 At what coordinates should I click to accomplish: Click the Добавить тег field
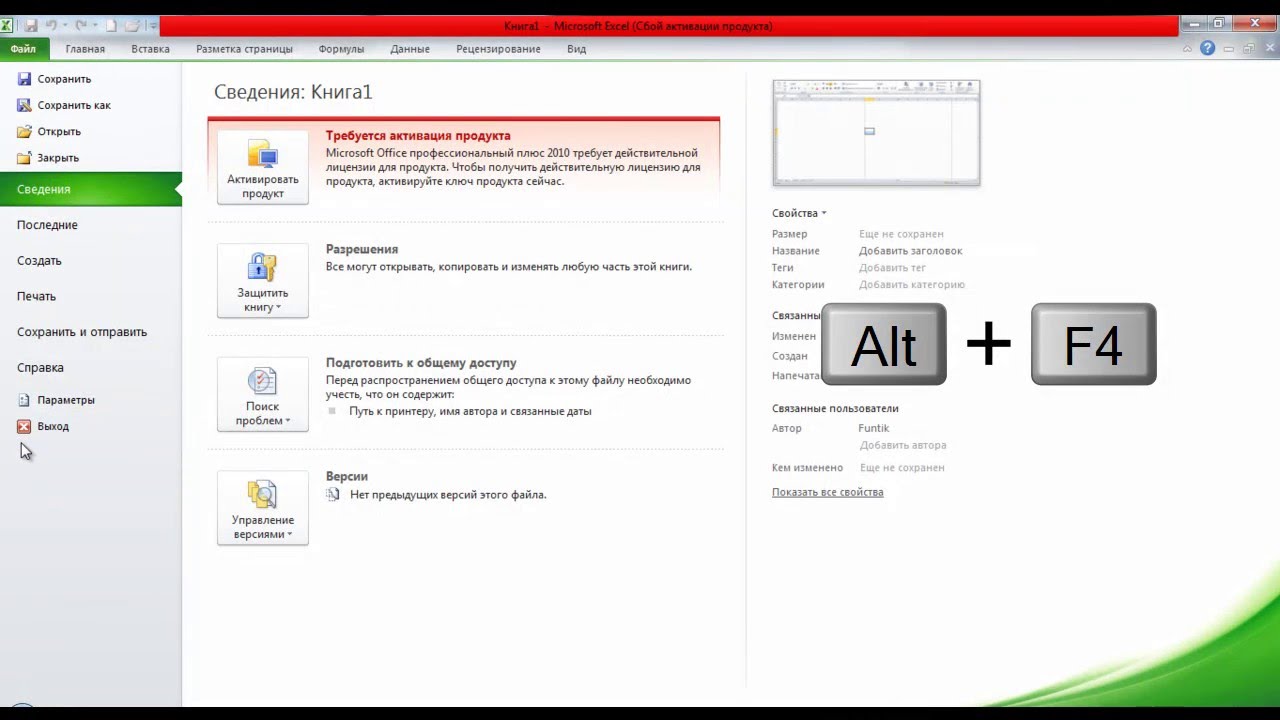(x=892, y=268)
